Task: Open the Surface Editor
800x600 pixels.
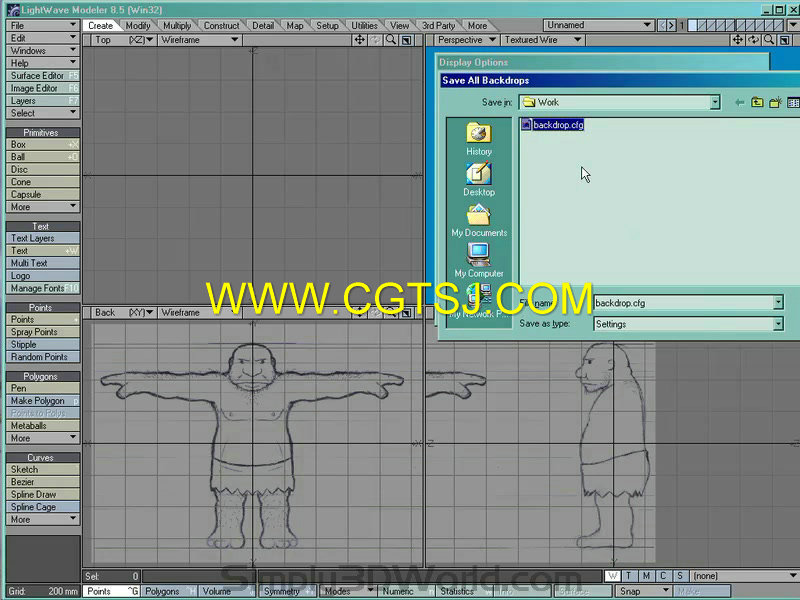Action: point(43,76)
